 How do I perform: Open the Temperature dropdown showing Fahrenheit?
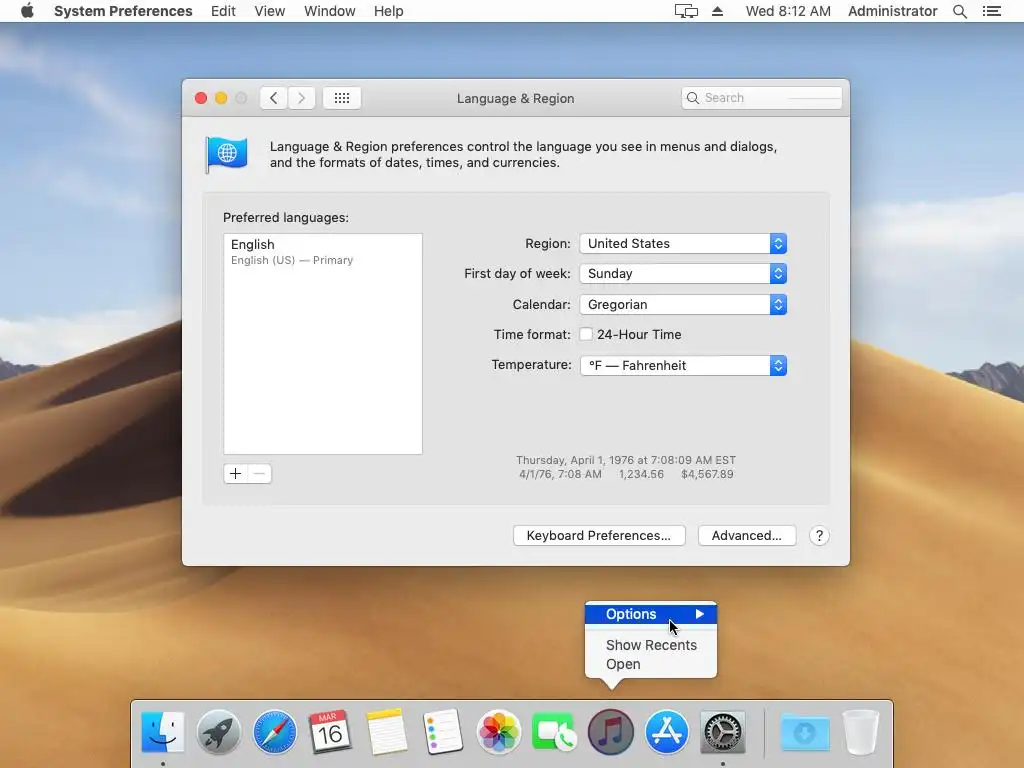click(x=683, y=366)
